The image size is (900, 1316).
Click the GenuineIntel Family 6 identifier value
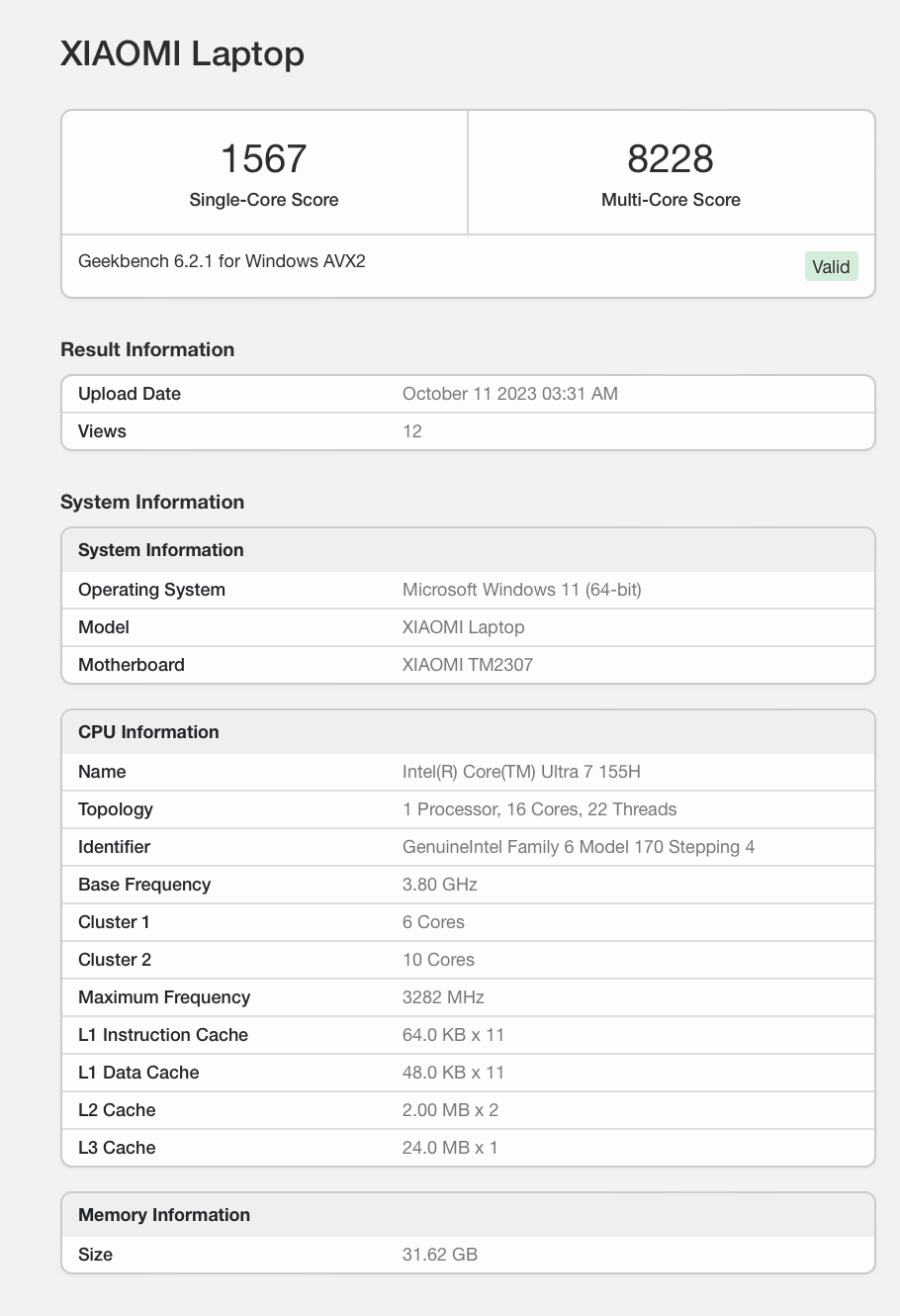[x=578, y=847]
